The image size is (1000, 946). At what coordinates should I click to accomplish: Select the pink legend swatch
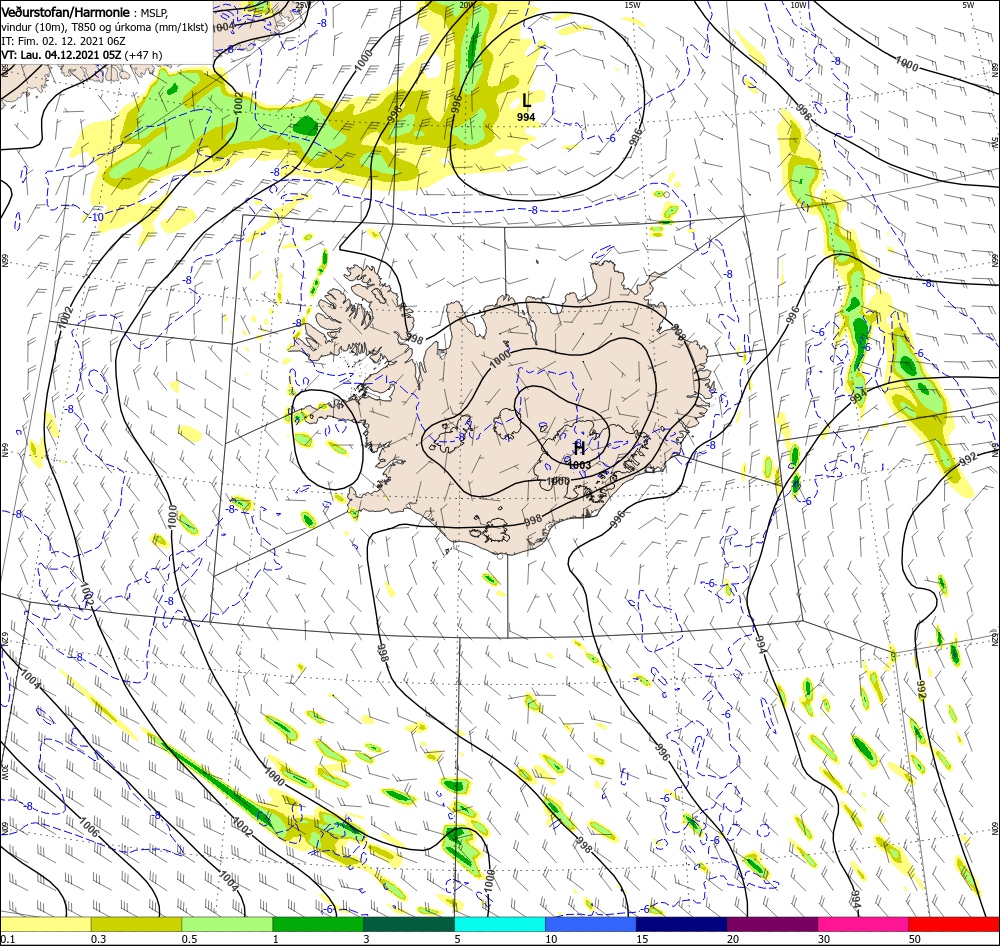[x=863, y=924]
